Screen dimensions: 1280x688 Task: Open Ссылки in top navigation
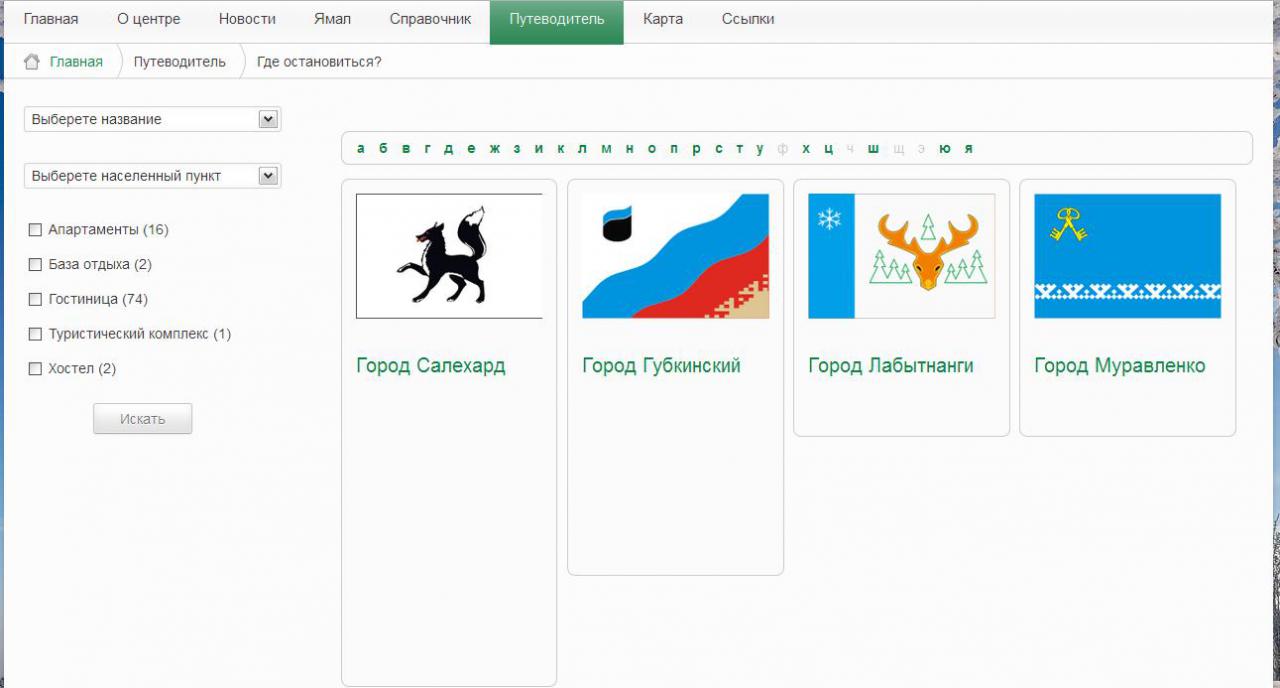(748, 19)
